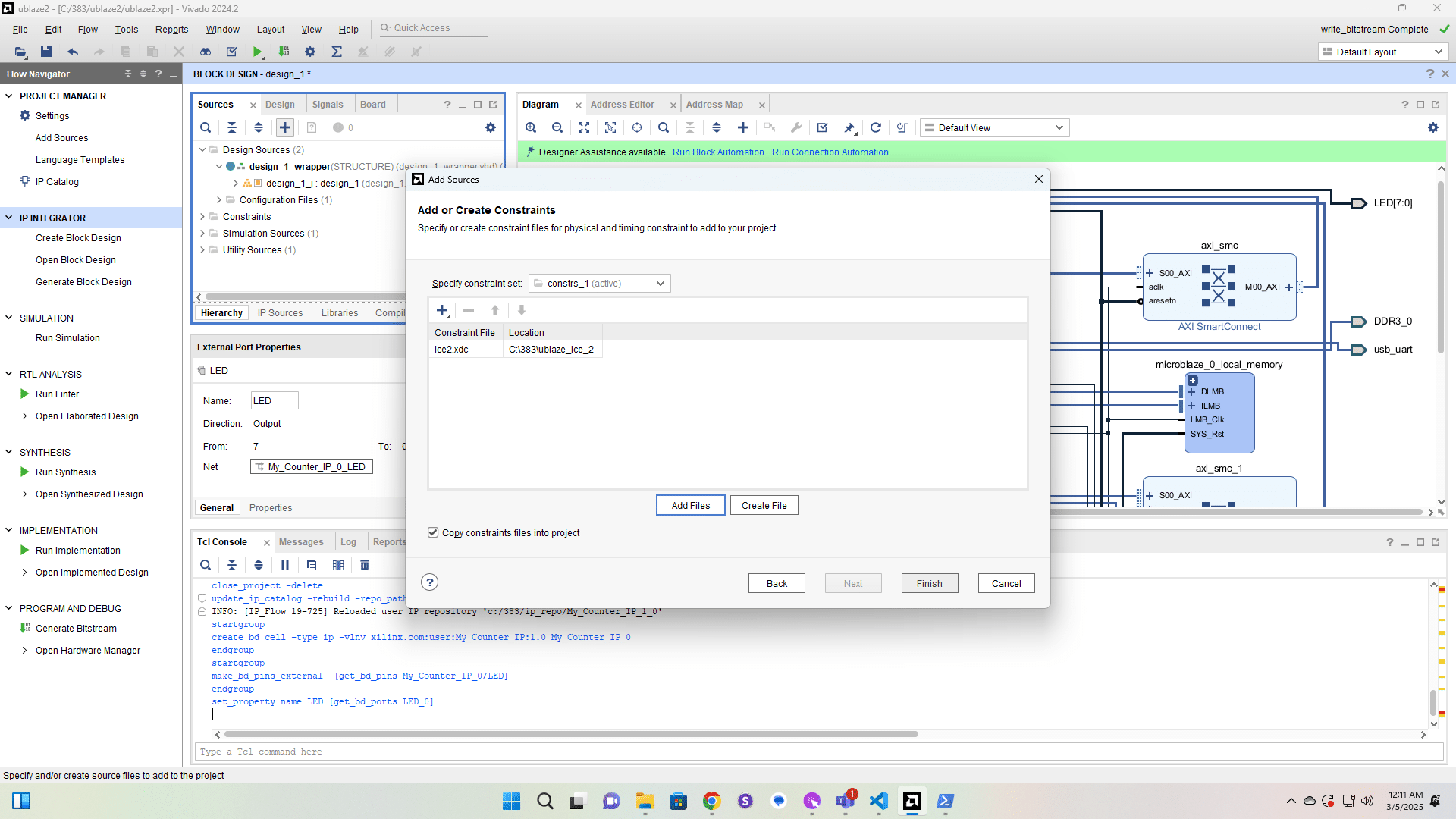Click the Validate Design checkbox icon in the diagram toolbar
Viewport: 1456px width, 819px height.
822,127
